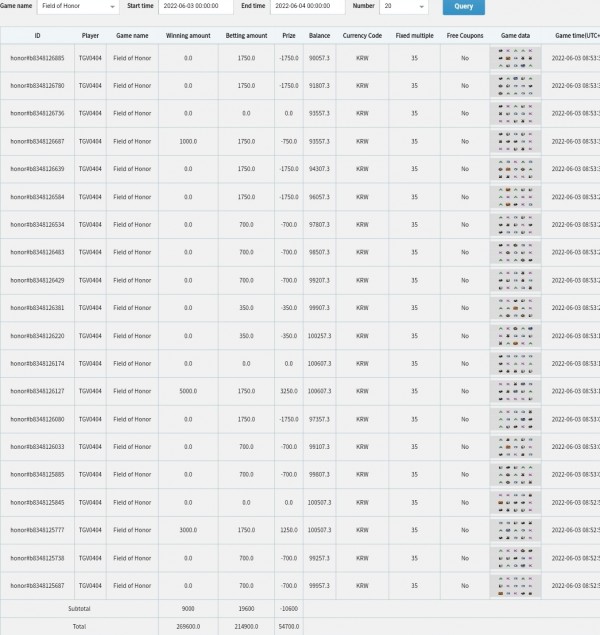Screen dimensions: 600x635
Task: View game data thumbnail for honor#b8348126127
Action: 515,391
